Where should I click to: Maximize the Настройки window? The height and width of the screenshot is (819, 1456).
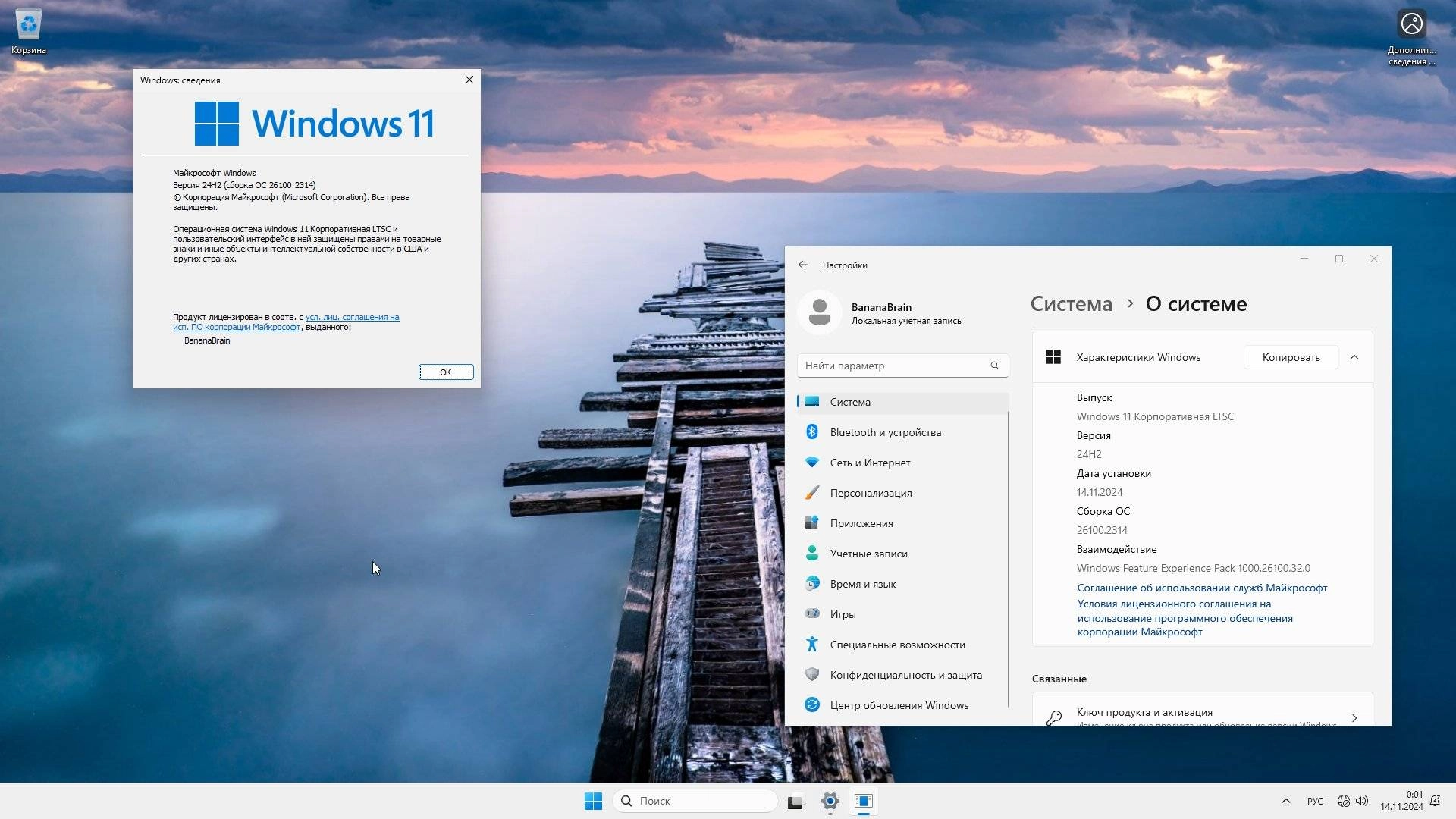click(x=1339, y=259)
